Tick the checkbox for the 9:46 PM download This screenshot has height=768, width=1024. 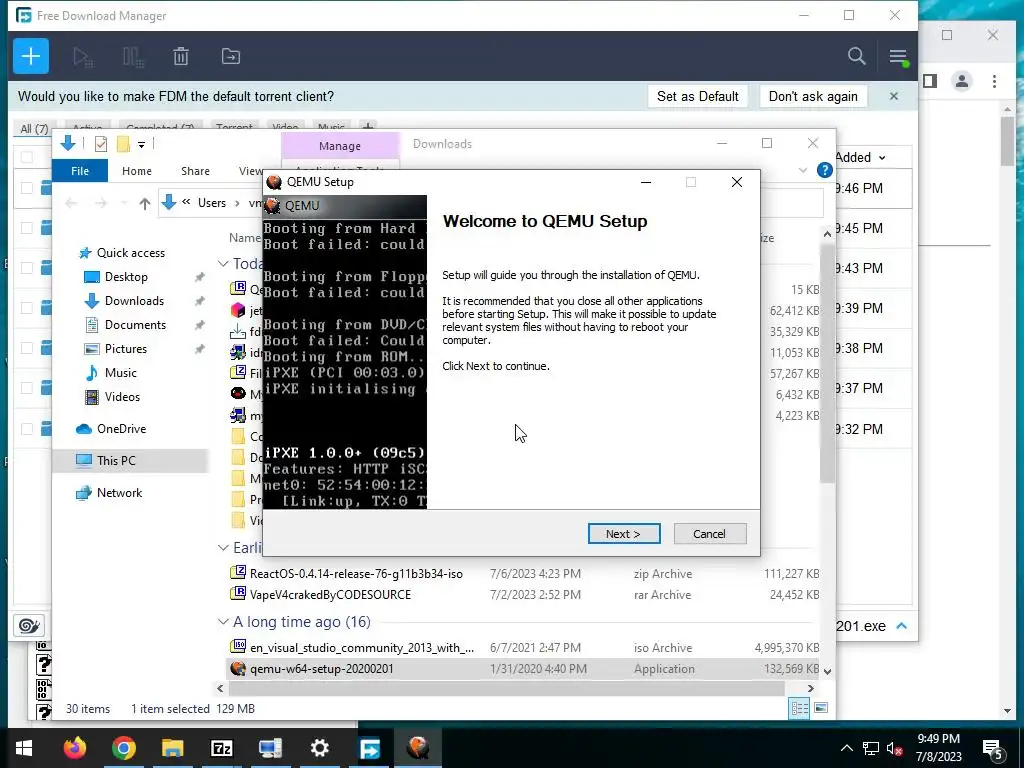(x=27, y=188)
